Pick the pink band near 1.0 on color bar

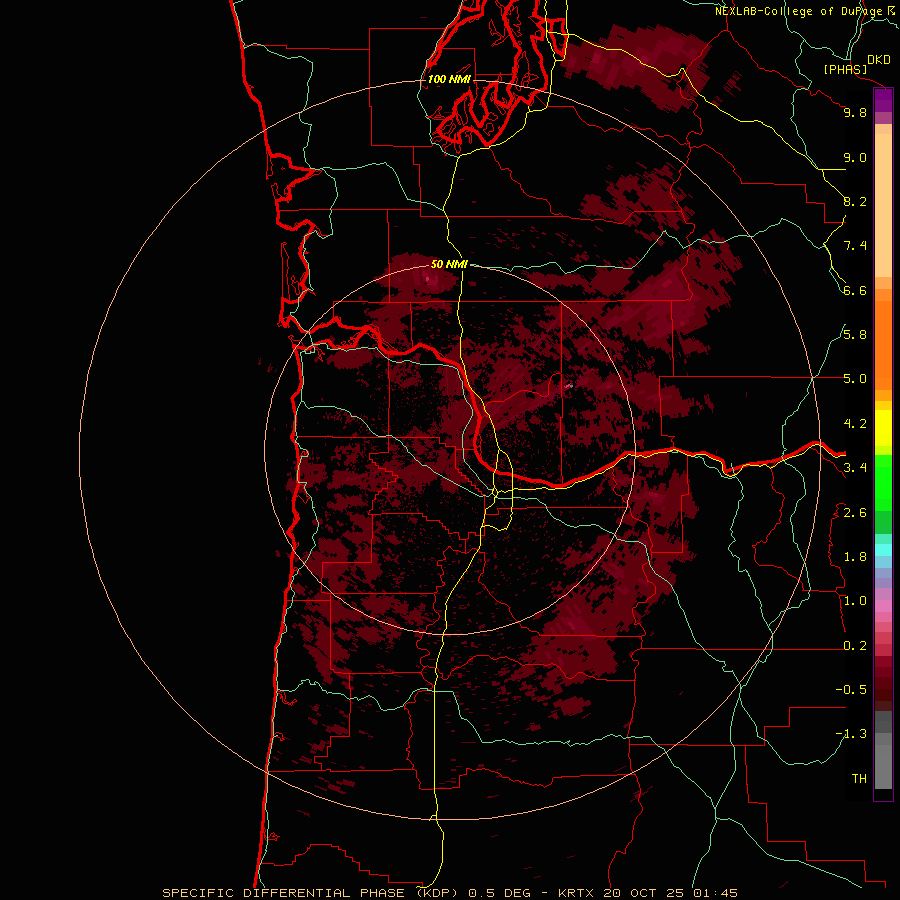pos(883,606)
